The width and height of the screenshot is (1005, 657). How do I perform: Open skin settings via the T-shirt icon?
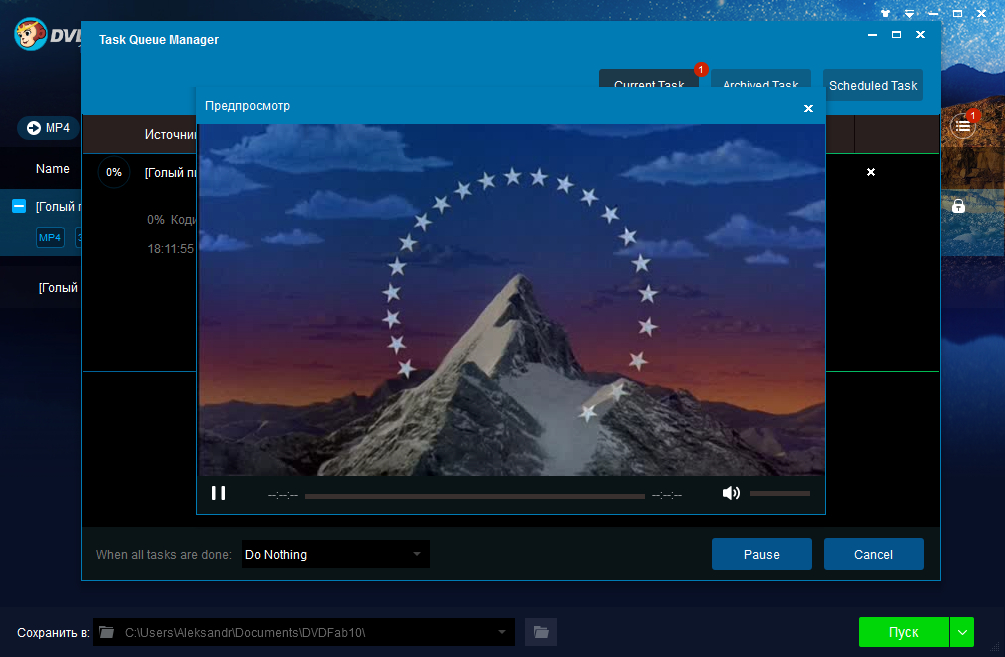885,14
